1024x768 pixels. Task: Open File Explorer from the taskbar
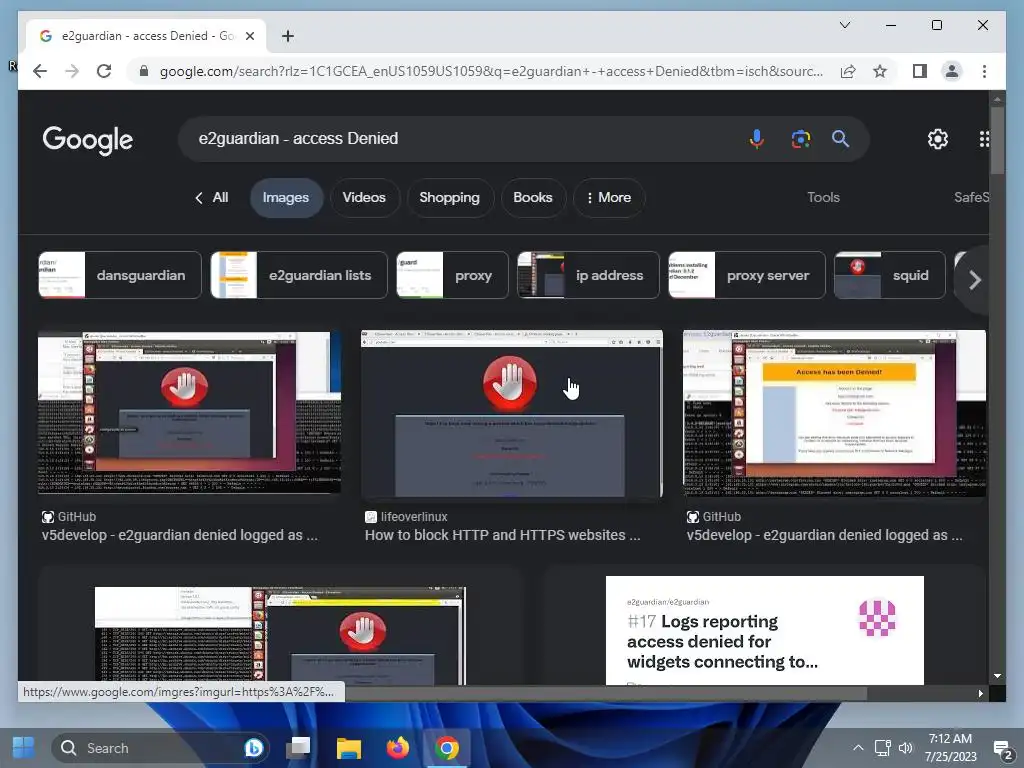tap(349, 748)
